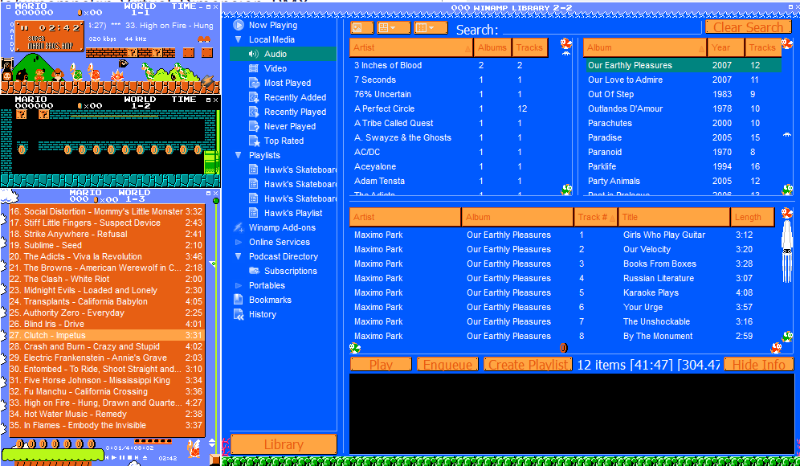Open the Winamp Add-ons icon
The width and height of the screenshot is (800, 466).
click(238, 228)
